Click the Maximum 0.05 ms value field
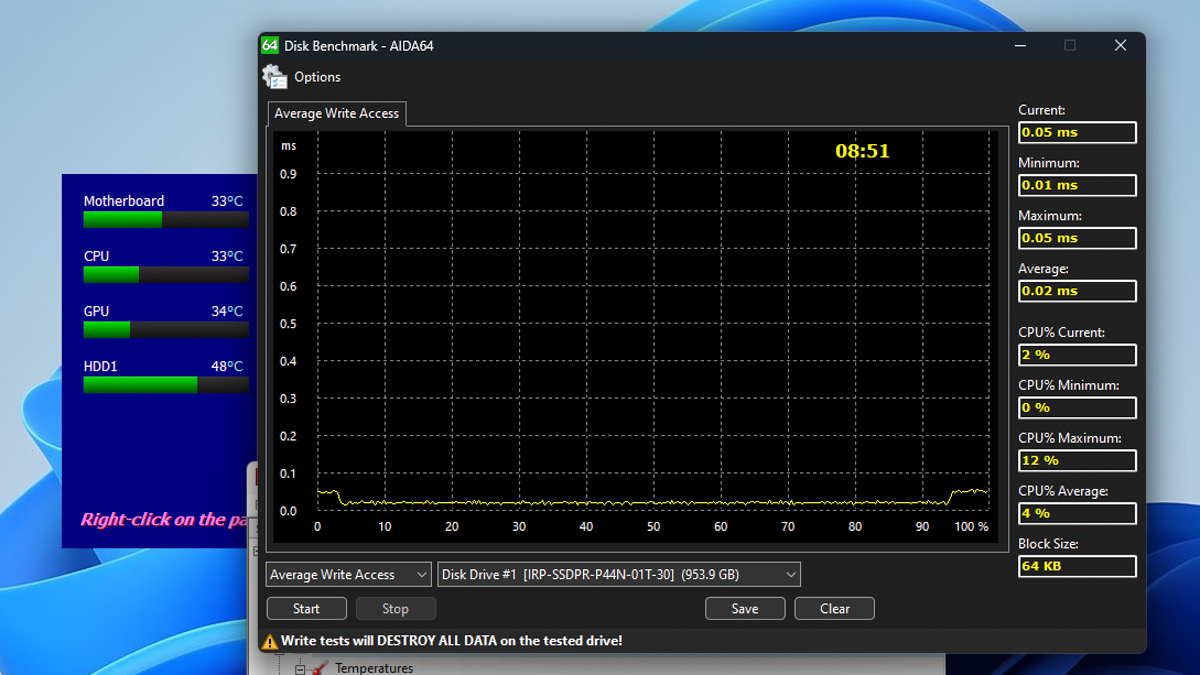Viewport: 1200px width, 675px height. coord(1077,238)
